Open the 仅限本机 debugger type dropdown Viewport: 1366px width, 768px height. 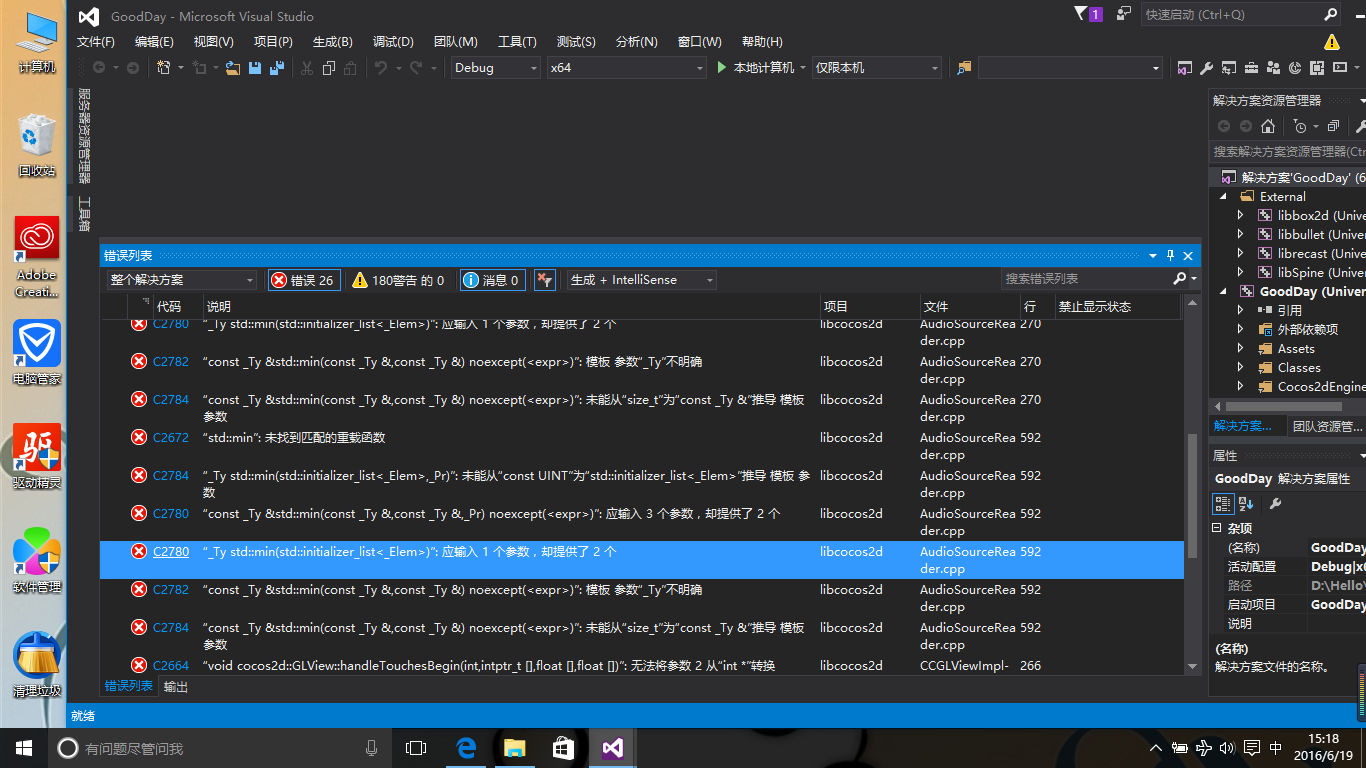click(877, 67)
